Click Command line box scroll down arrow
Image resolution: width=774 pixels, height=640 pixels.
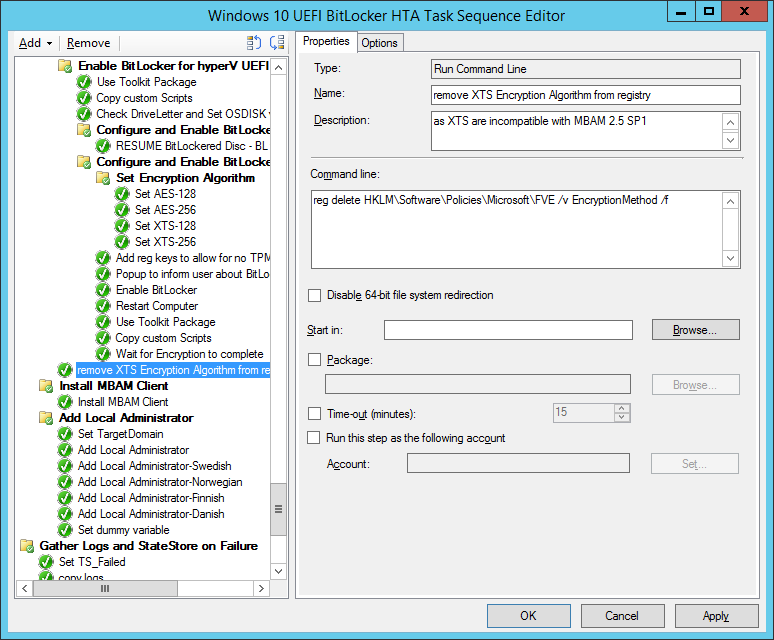pos(731,258)
